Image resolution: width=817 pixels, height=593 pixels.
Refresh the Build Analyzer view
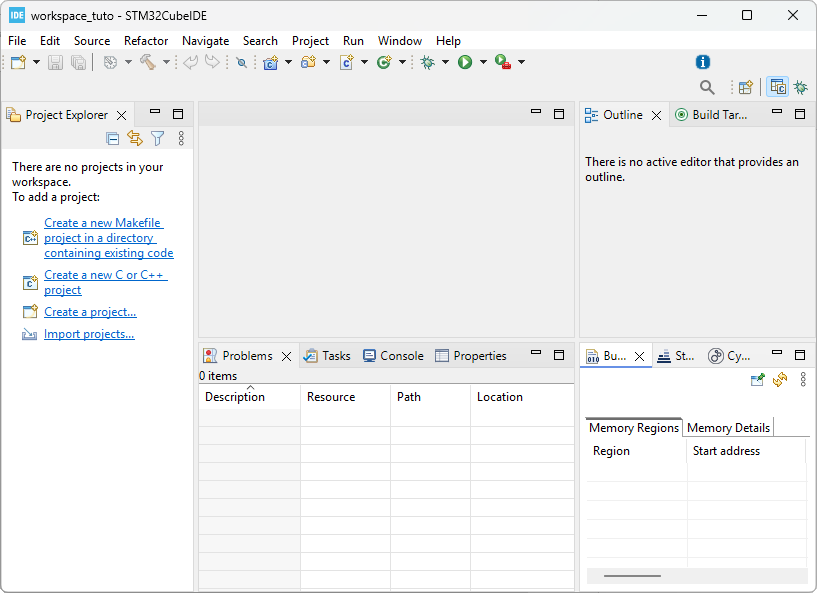[780, 380]
